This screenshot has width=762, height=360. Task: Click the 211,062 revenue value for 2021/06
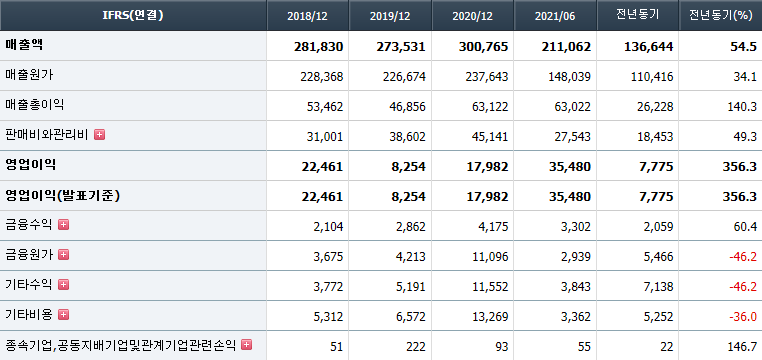tap(566, 47)
